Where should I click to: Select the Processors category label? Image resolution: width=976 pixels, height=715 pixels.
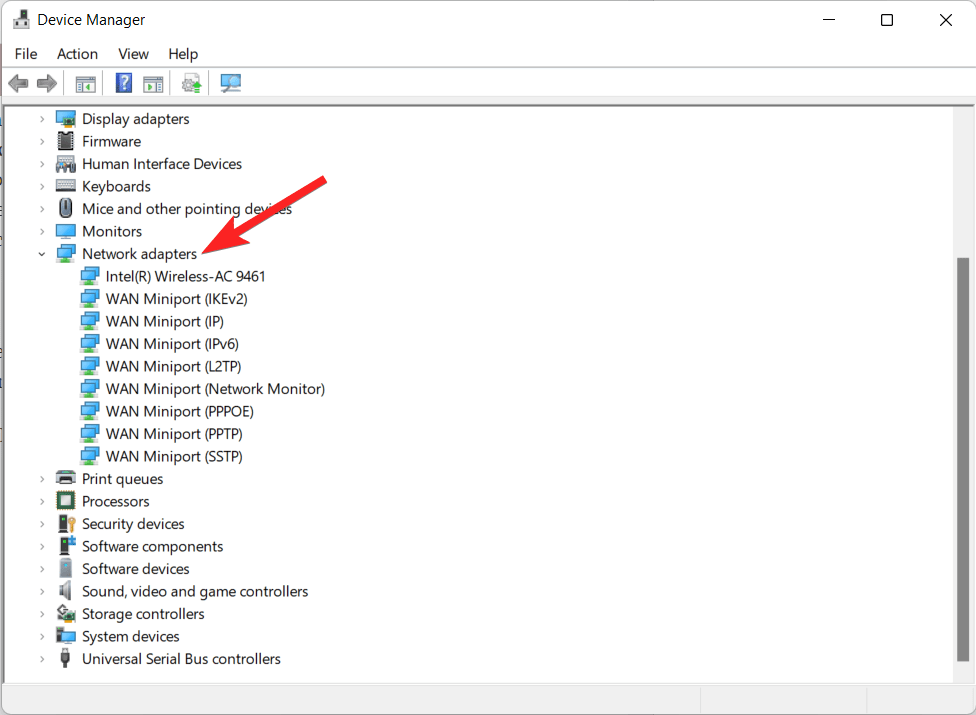coord(116,502)
